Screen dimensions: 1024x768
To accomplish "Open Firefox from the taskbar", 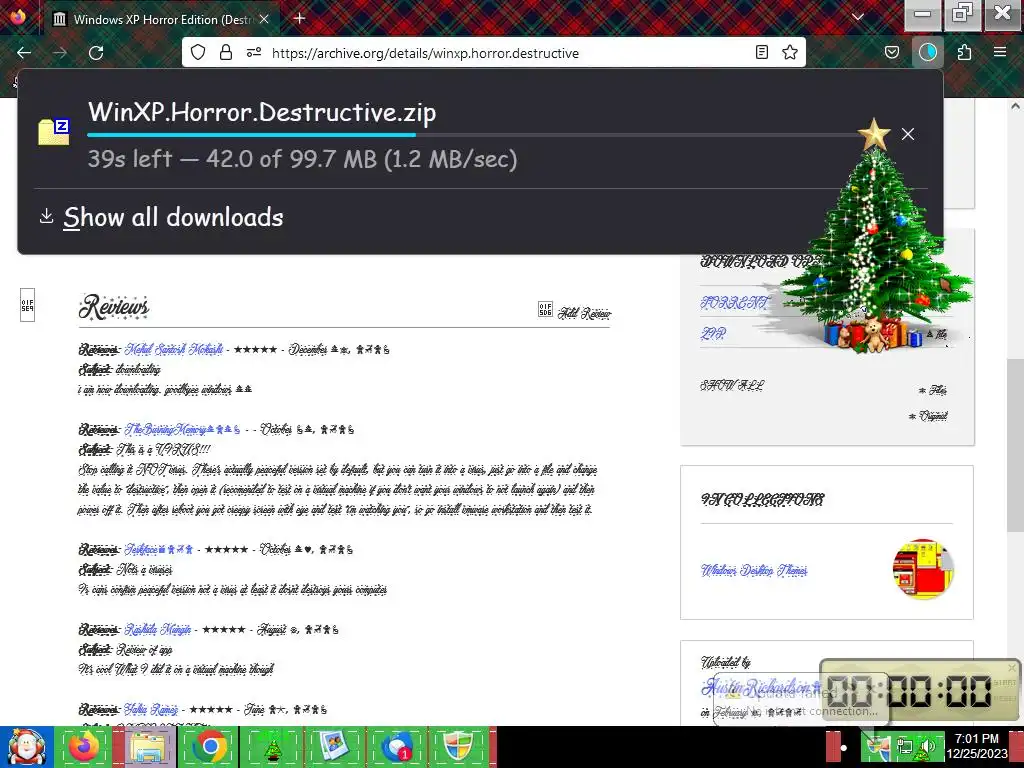I will click(84, 746).
